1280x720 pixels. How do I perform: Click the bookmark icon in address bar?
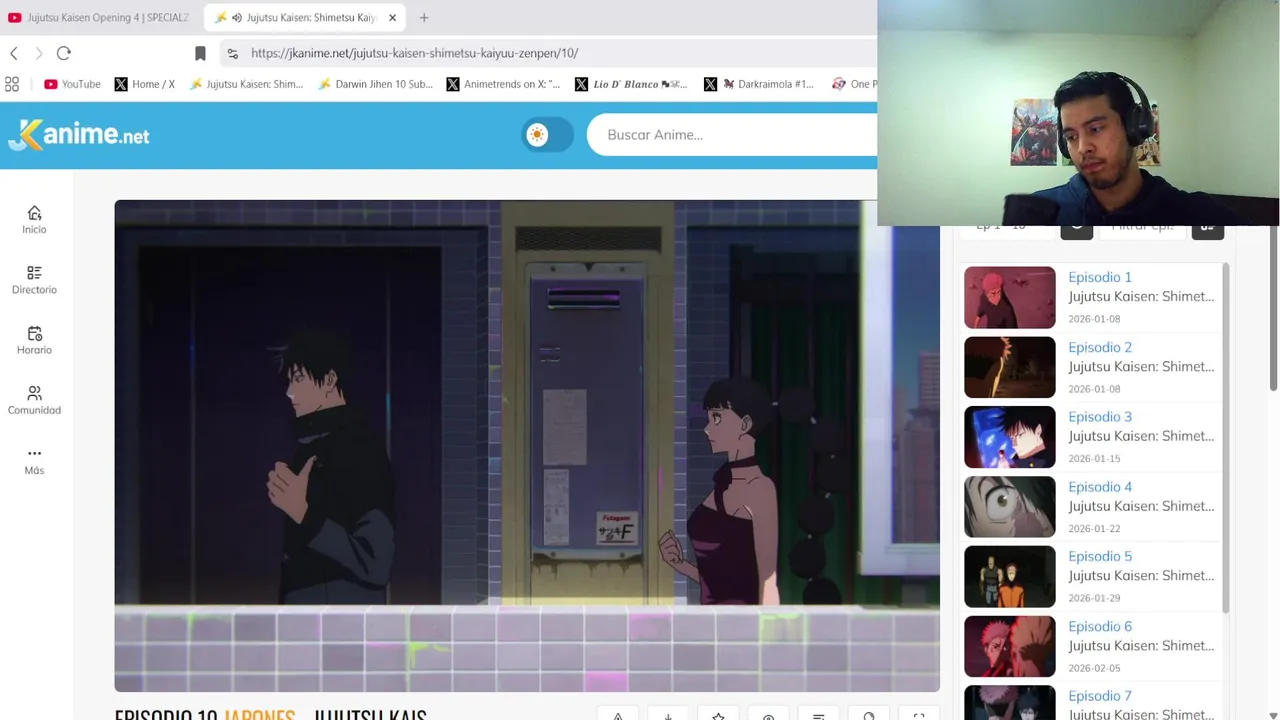point(200,53)
